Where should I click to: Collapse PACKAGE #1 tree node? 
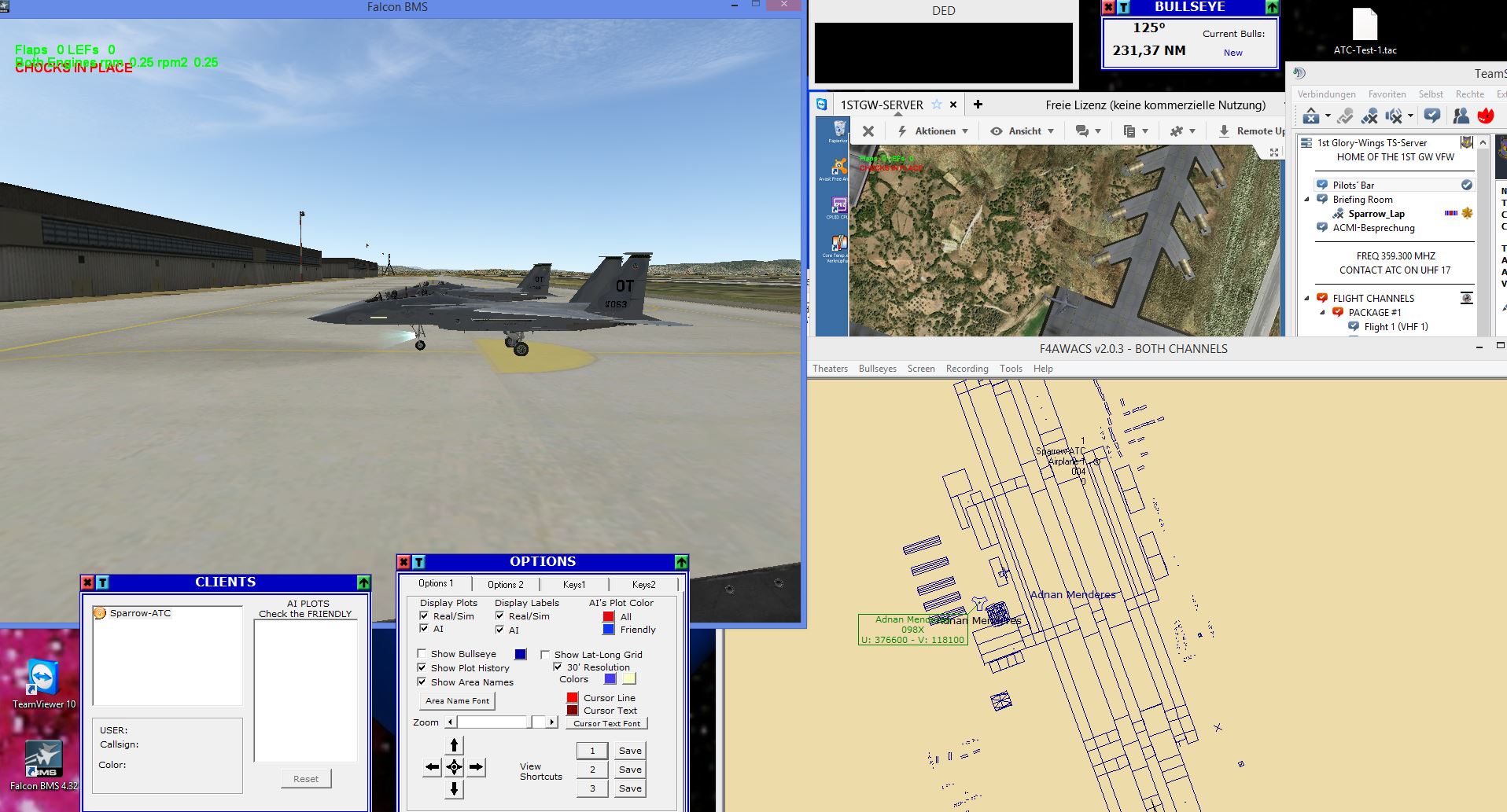pyautogui.click(x=1322, y=313)
